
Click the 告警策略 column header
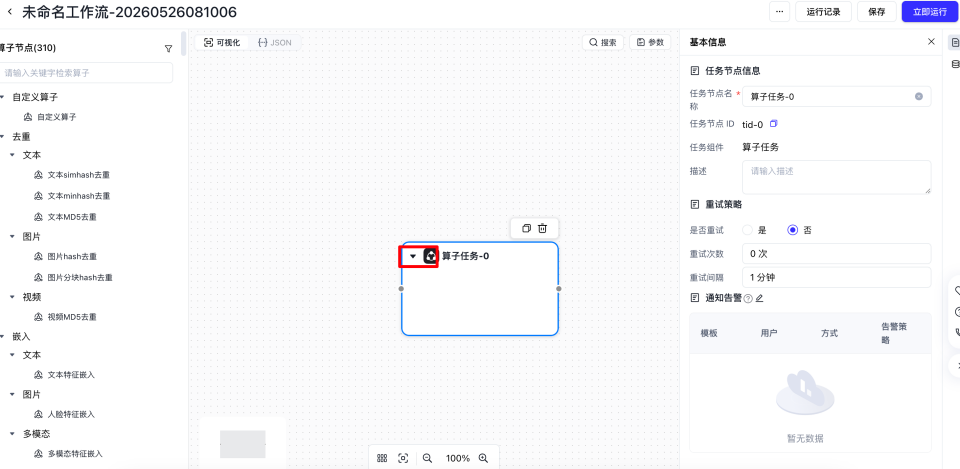click(893, 333)
